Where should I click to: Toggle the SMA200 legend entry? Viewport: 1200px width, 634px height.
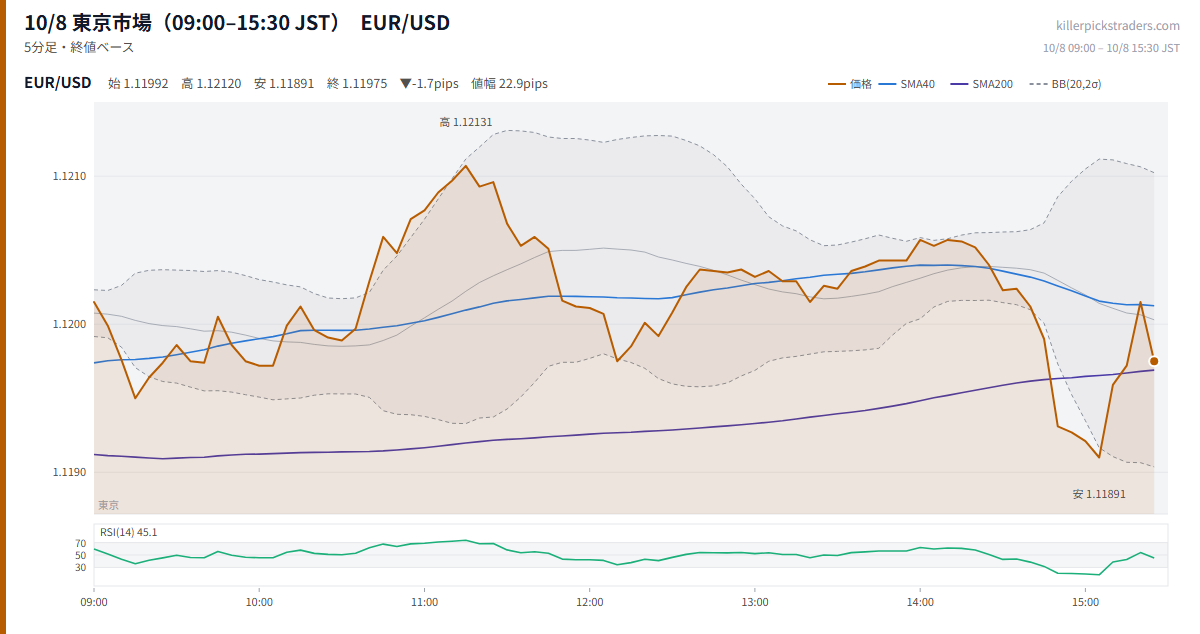coord(981,84)
